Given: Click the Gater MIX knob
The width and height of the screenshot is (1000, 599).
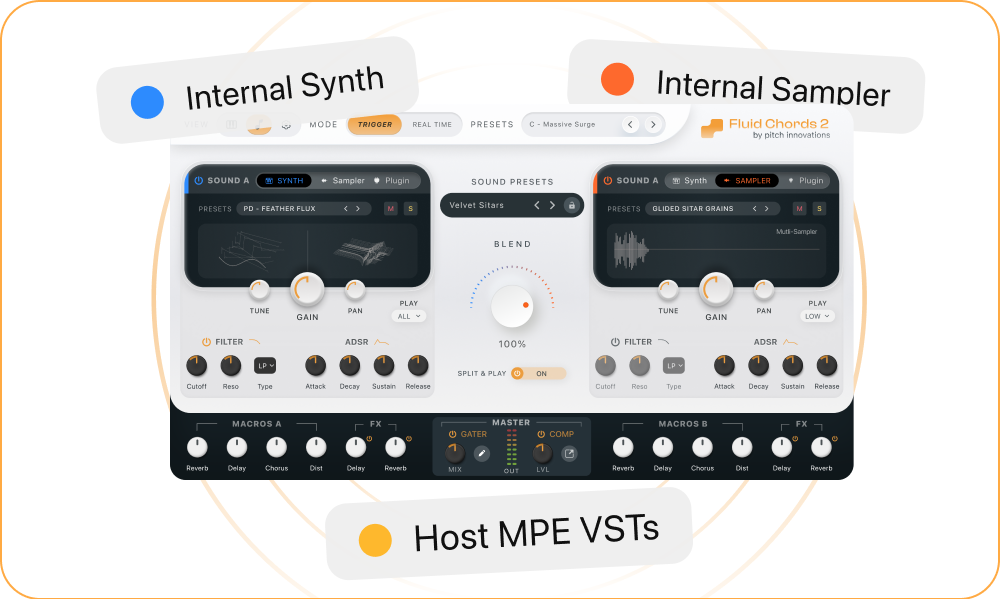Looking at the screenshot, I should tap(455, 454).
